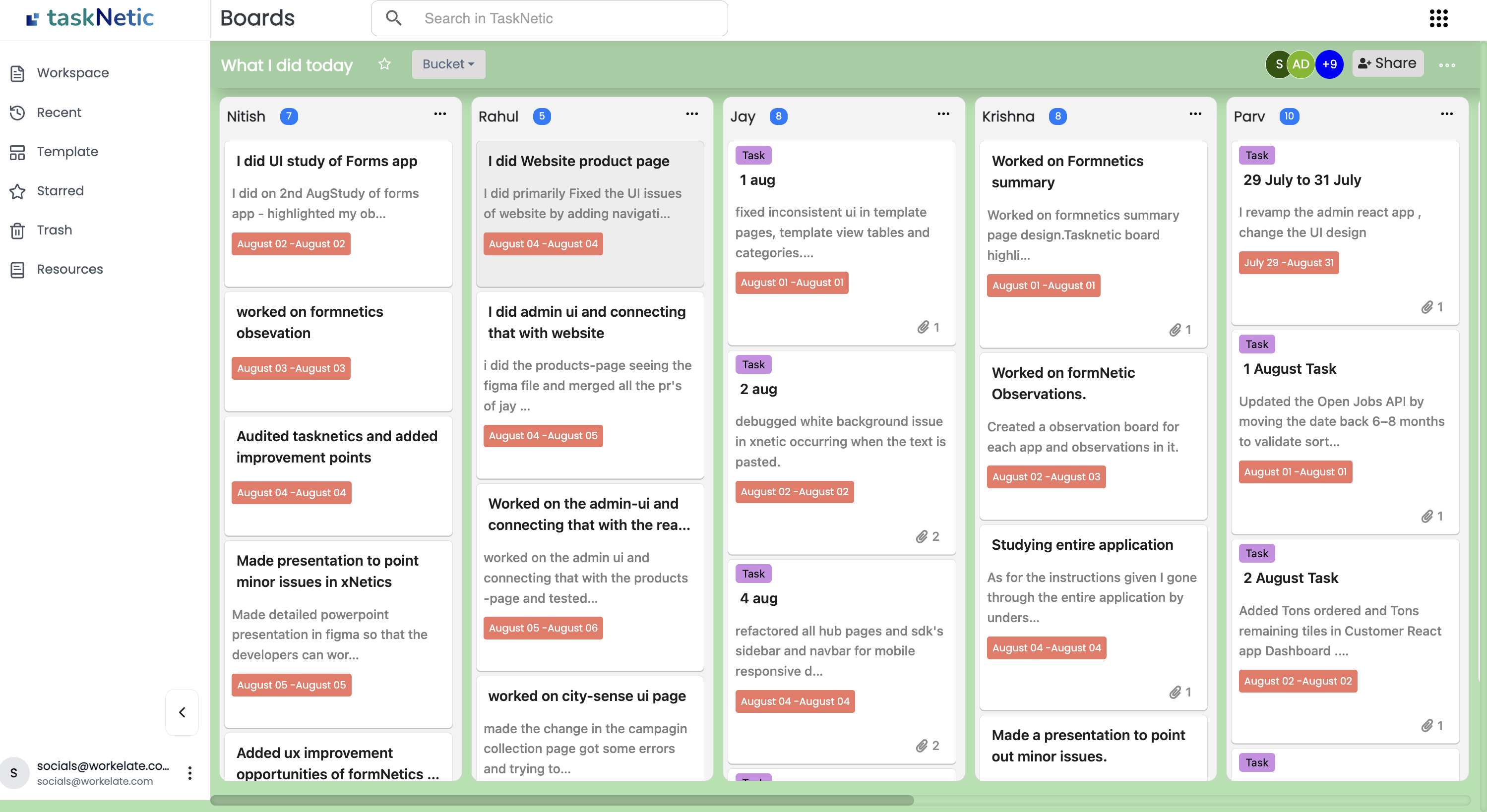Open the Bucket dropdown
This screenshot has width=1487, height=812.
[448, 64]
